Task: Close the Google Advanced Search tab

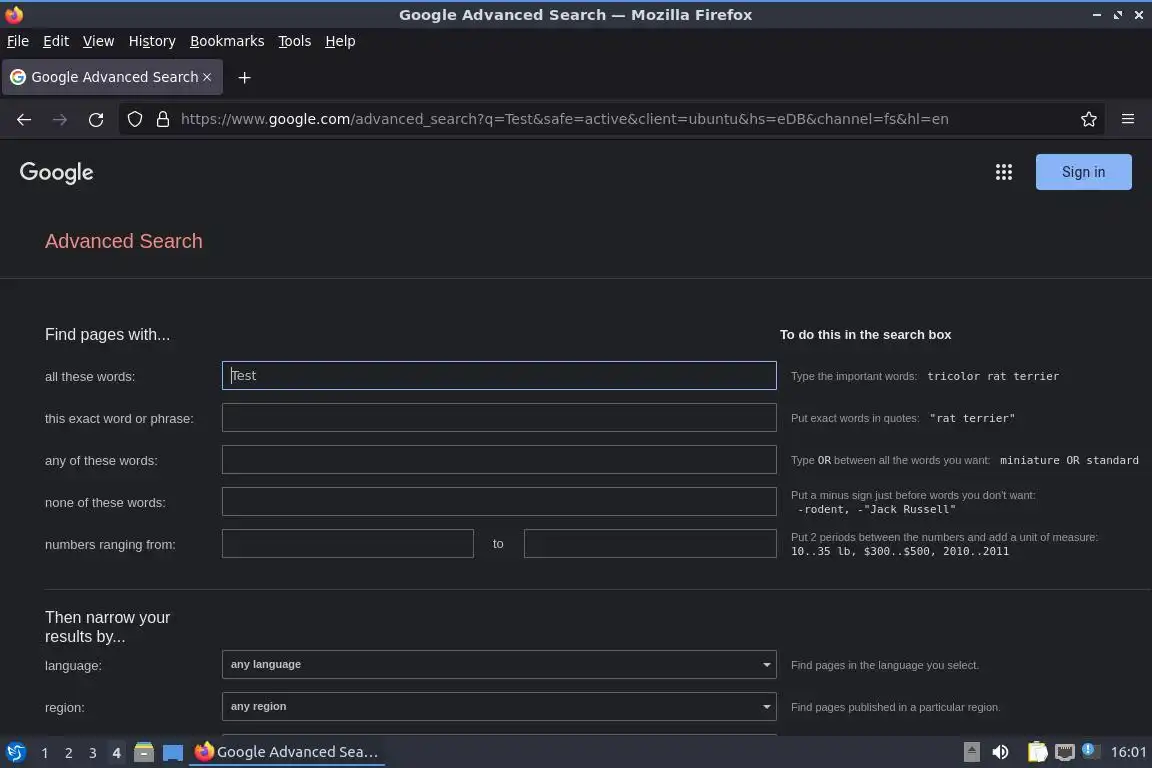Action: point(207,77)
